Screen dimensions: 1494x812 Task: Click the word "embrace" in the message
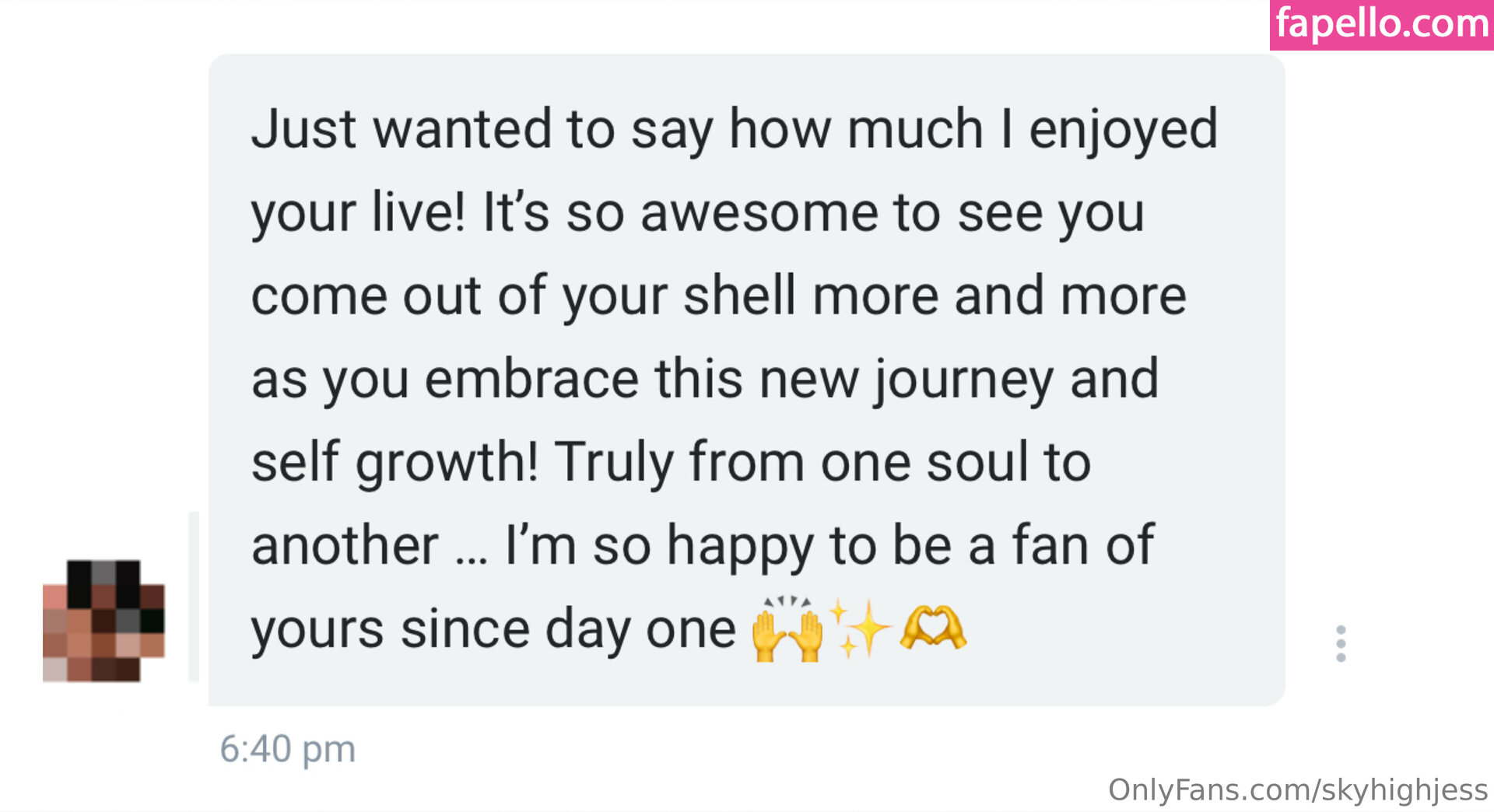pos(531,380)
